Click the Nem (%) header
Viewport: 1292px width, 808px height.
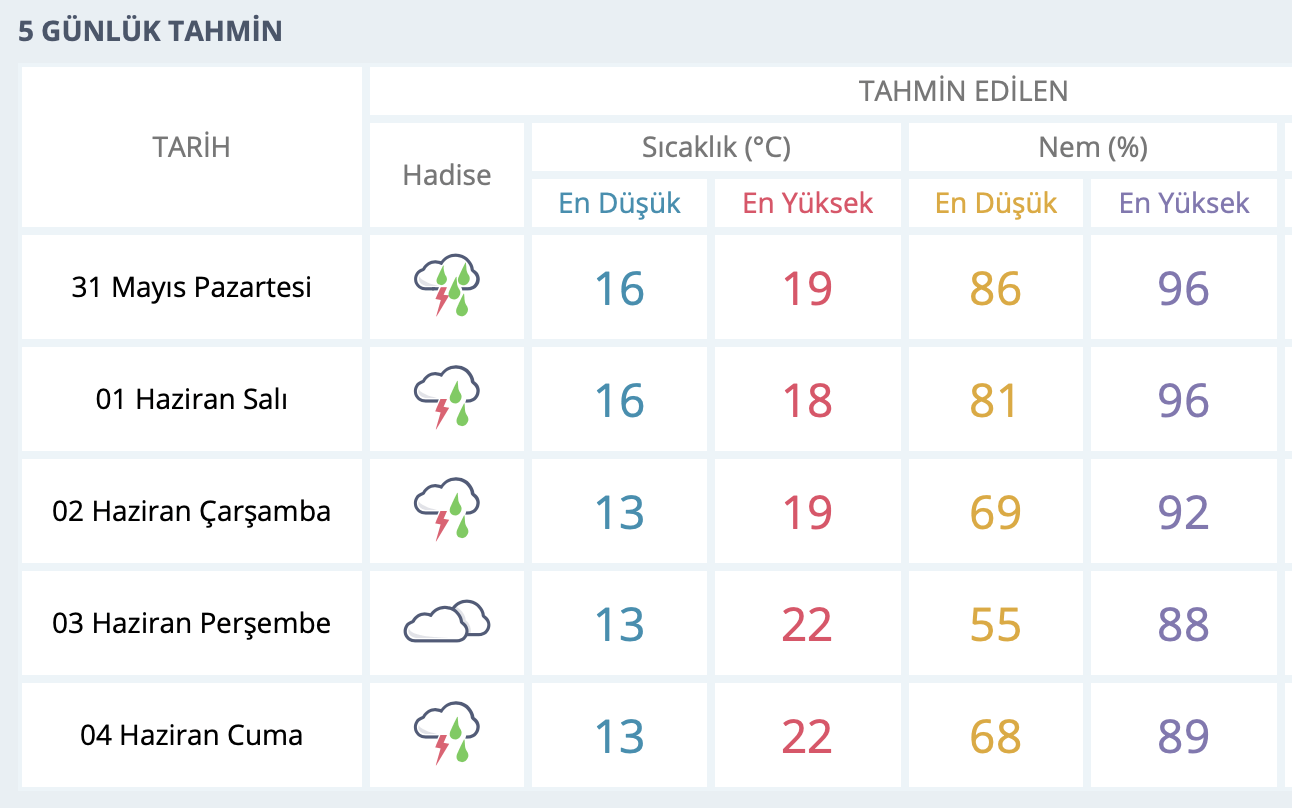[x=1093, y=147]
